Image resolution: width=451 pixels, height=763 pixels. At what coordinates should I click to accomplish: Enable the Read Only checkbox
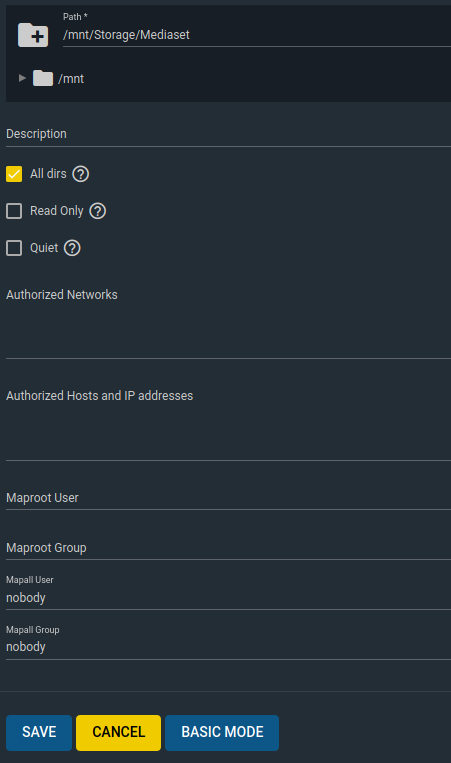pos(14,211)
